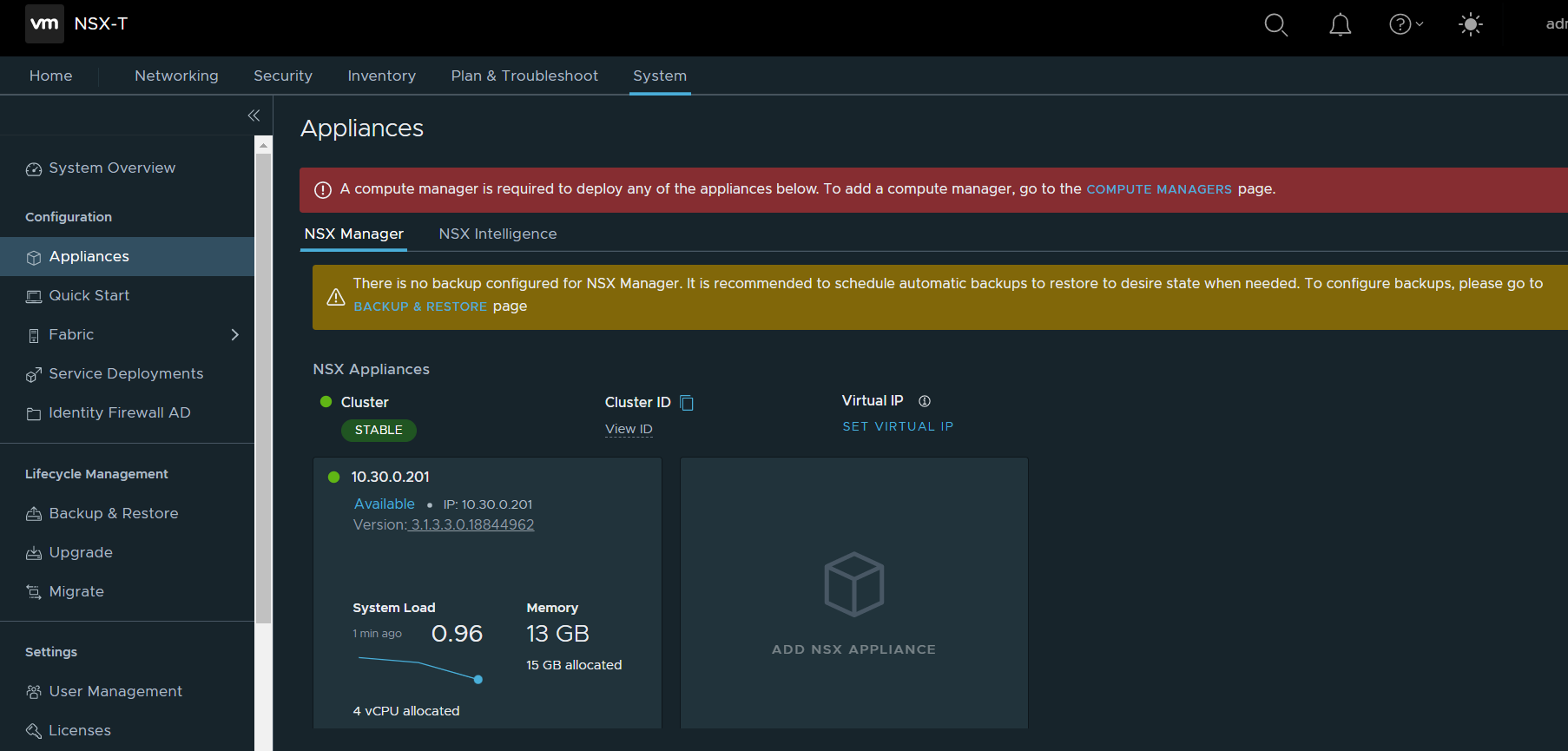Click the View ID link
The height and width of the screenshot is (751, 1568).
click(x=629, y=429)
